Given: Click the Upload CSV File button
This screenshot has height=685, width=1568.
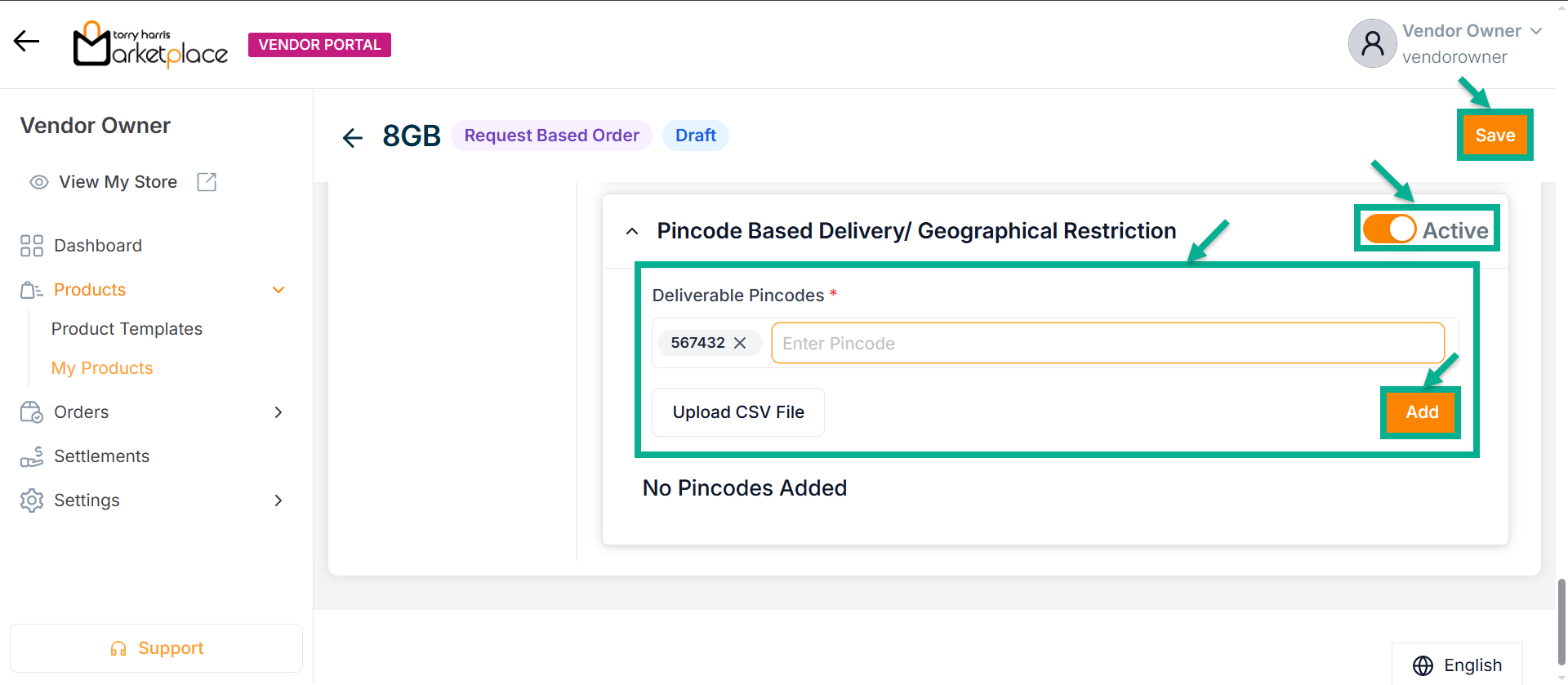Looking at the screenshot, I should click(x=738, y=412).
